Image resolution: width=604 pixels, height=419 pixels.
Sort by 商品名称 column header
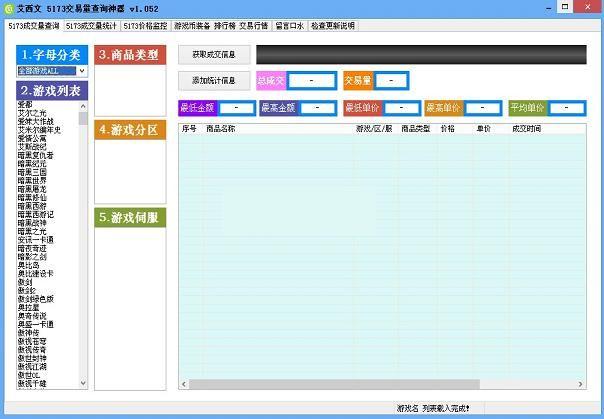221,129
